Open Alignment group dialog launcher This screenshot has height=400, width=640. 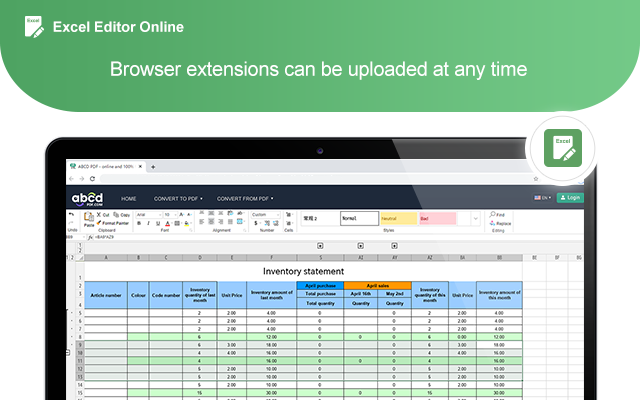[x=244, y=230]
